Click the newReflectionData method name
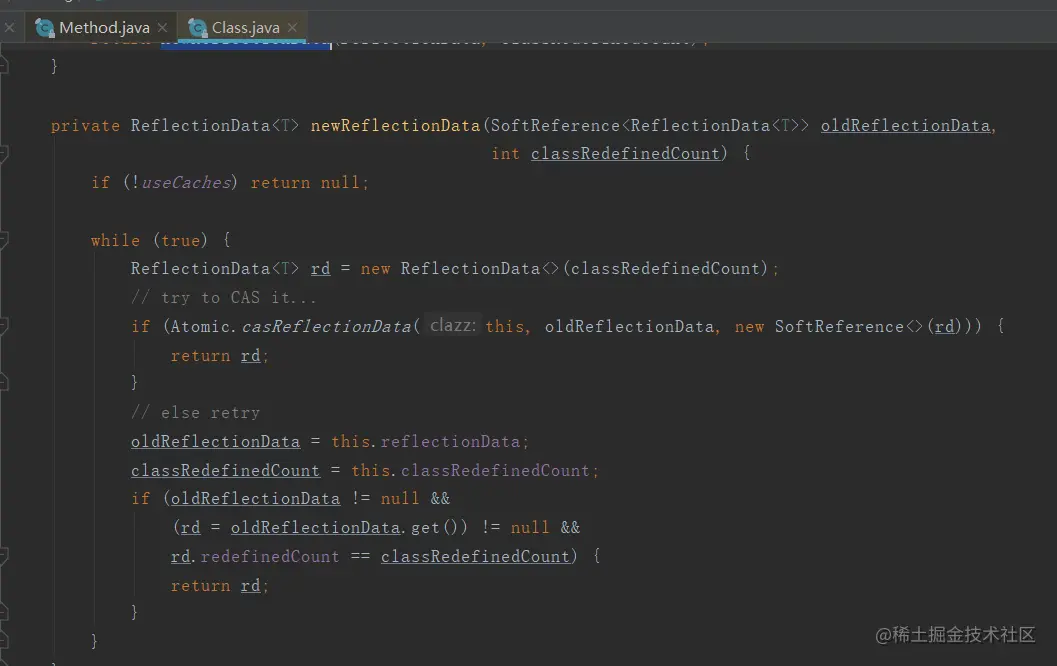 point(395,125)
